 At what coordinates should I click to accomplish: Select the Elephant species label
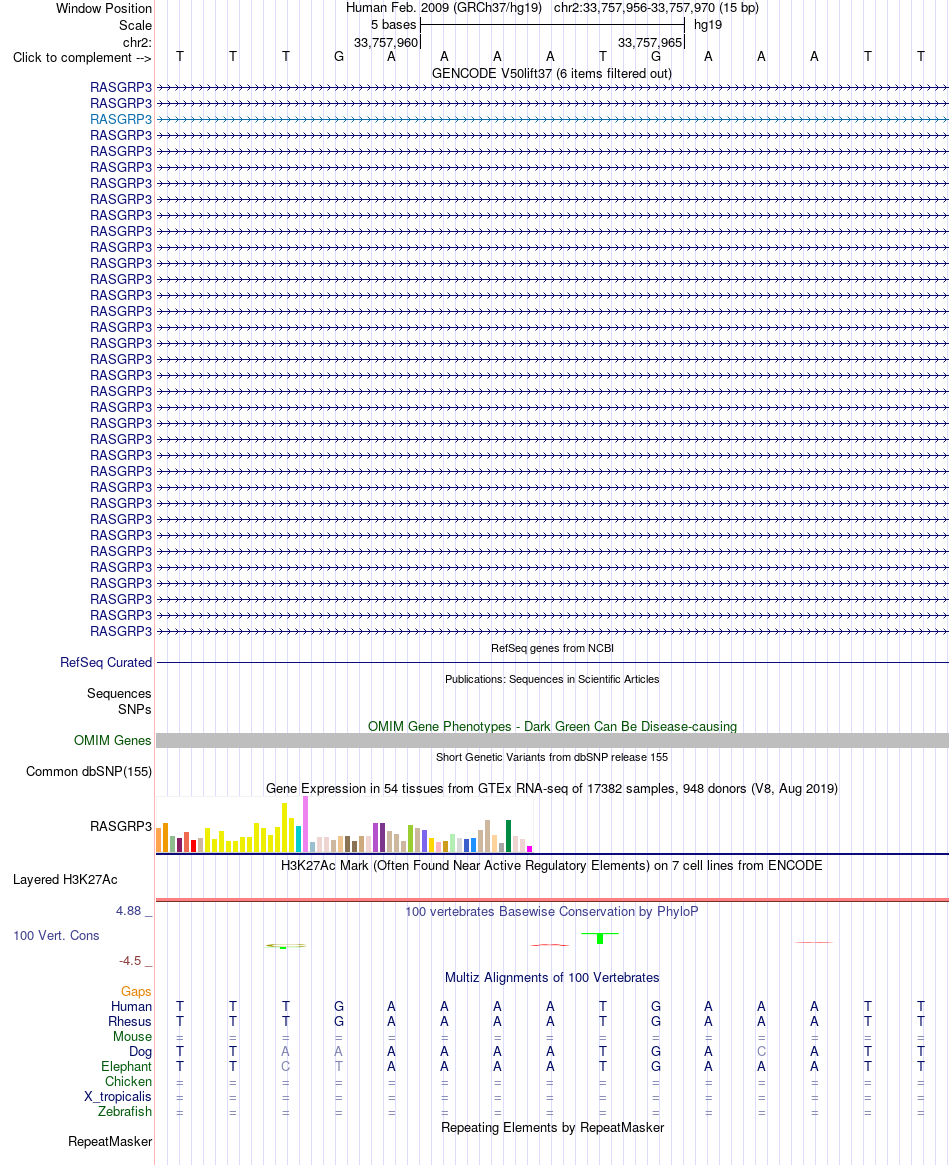tap(126, 1066)
